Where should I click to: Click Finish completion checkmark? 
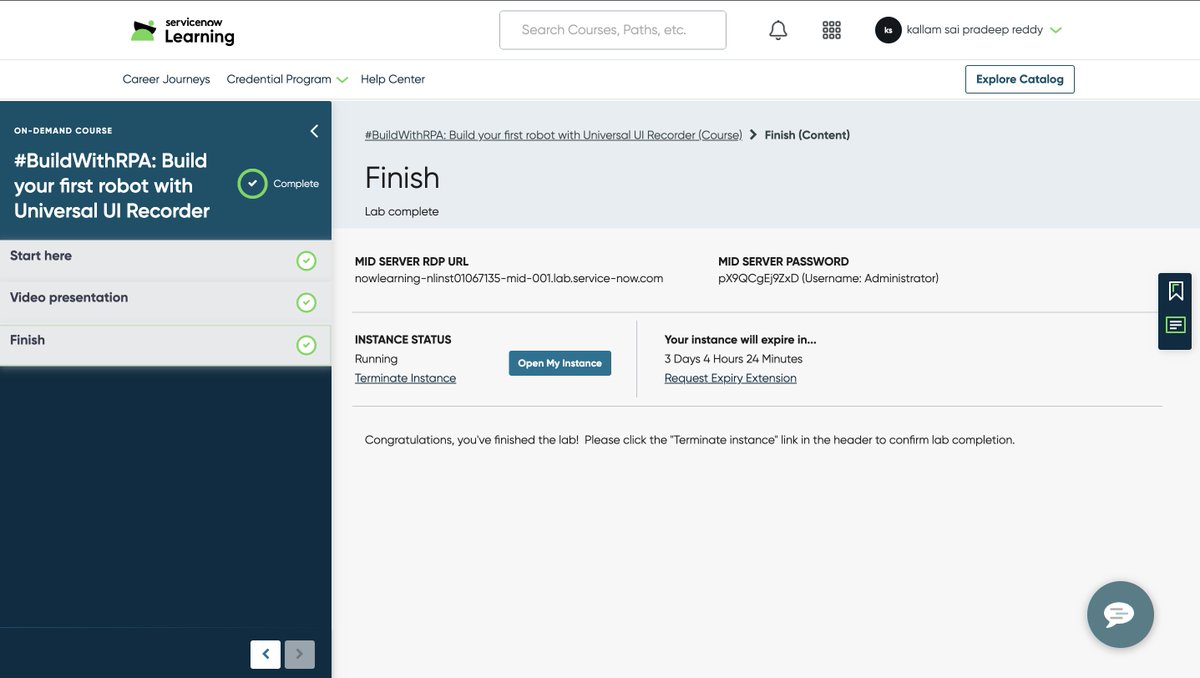[x=307, y=345]
